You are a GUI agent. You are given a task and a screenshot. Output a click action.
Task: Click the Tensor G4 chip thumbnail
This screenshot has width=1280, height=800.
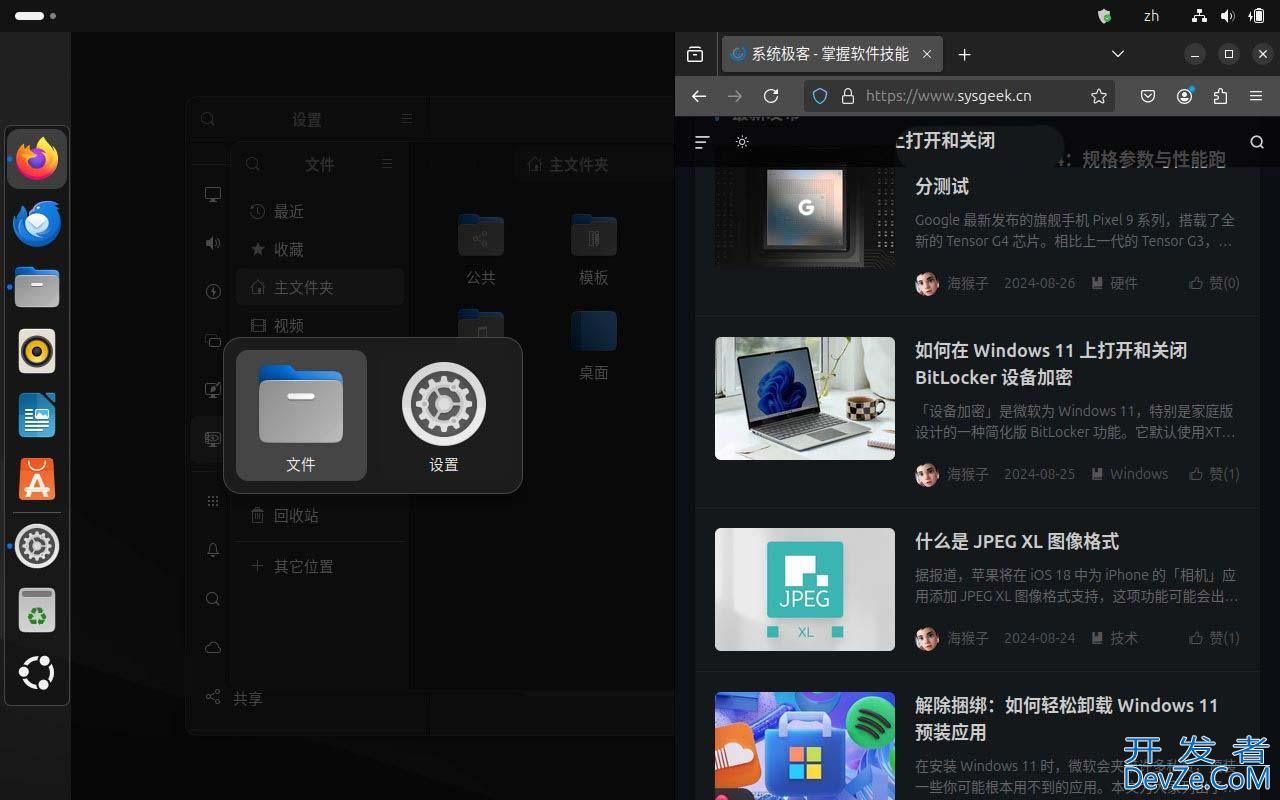(805, 210)
